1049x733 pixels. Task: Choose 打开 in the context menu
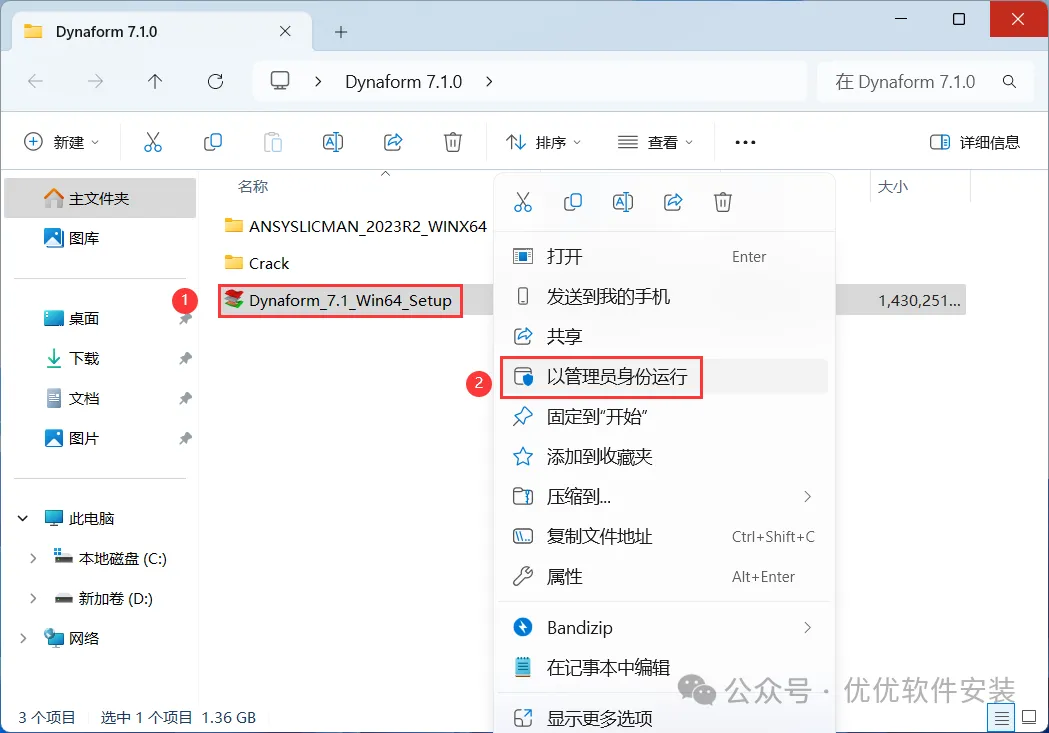click(664, 257)
